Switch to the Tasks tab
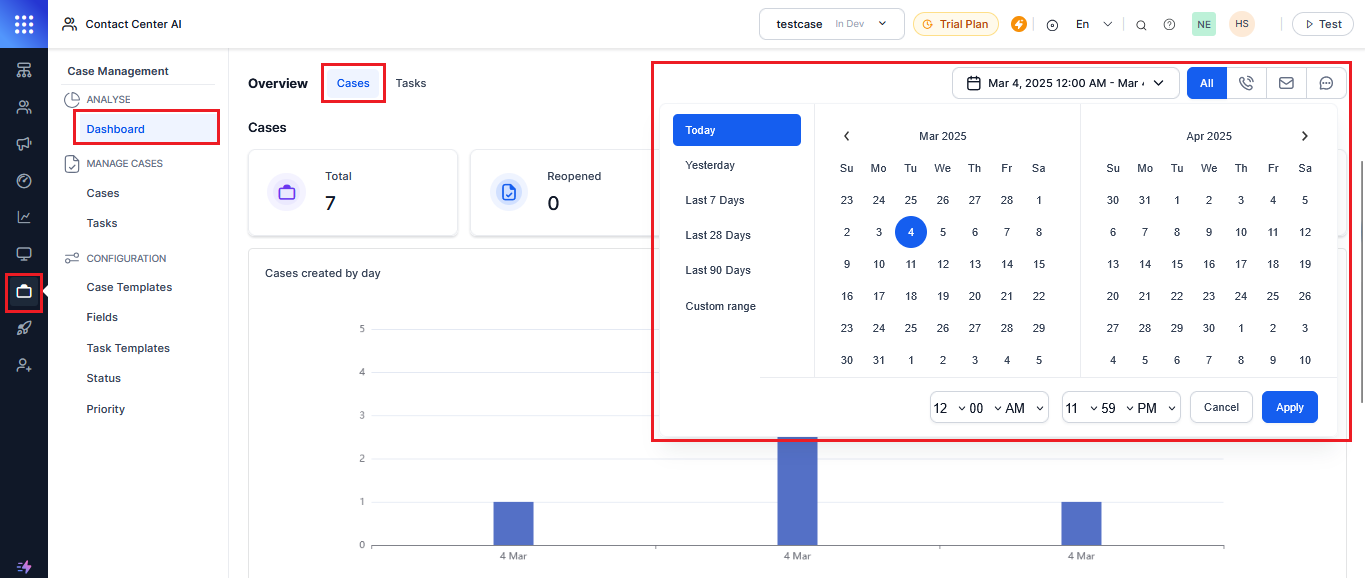1365x578 pixels. pos(411,83)
